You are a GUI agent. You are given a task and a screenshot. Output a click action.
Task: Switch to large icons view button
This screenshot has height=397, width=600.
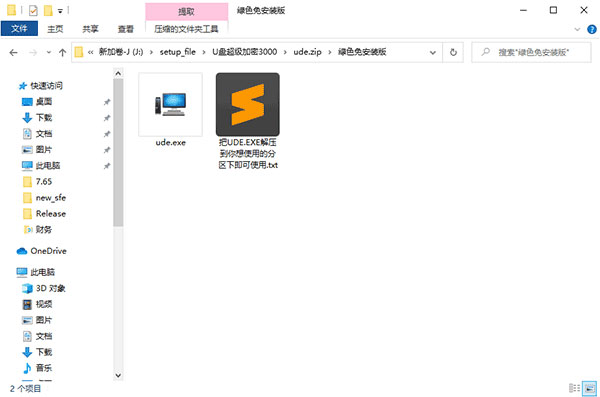(590, 388)
